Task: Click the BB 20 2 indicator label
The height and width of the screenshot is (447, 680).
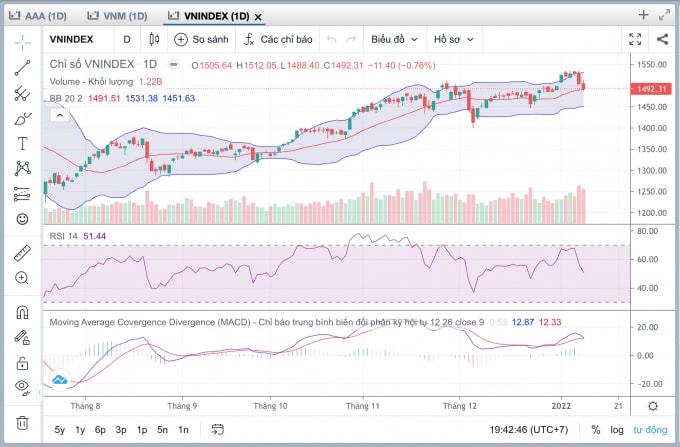Action: click(x=65, y=98)
